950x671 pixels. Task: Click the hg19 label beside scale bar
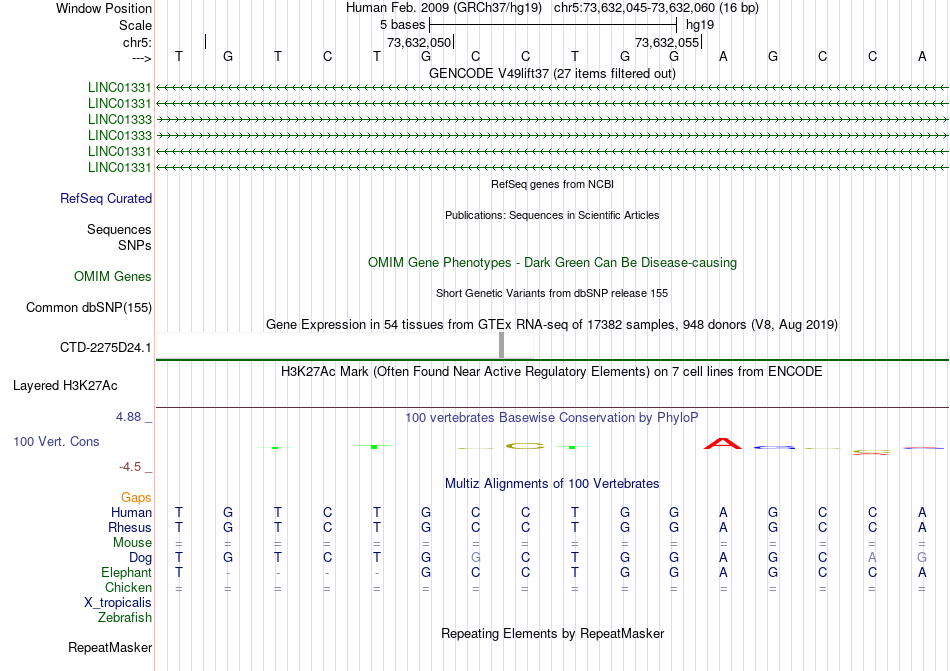[x=700, y=25]
